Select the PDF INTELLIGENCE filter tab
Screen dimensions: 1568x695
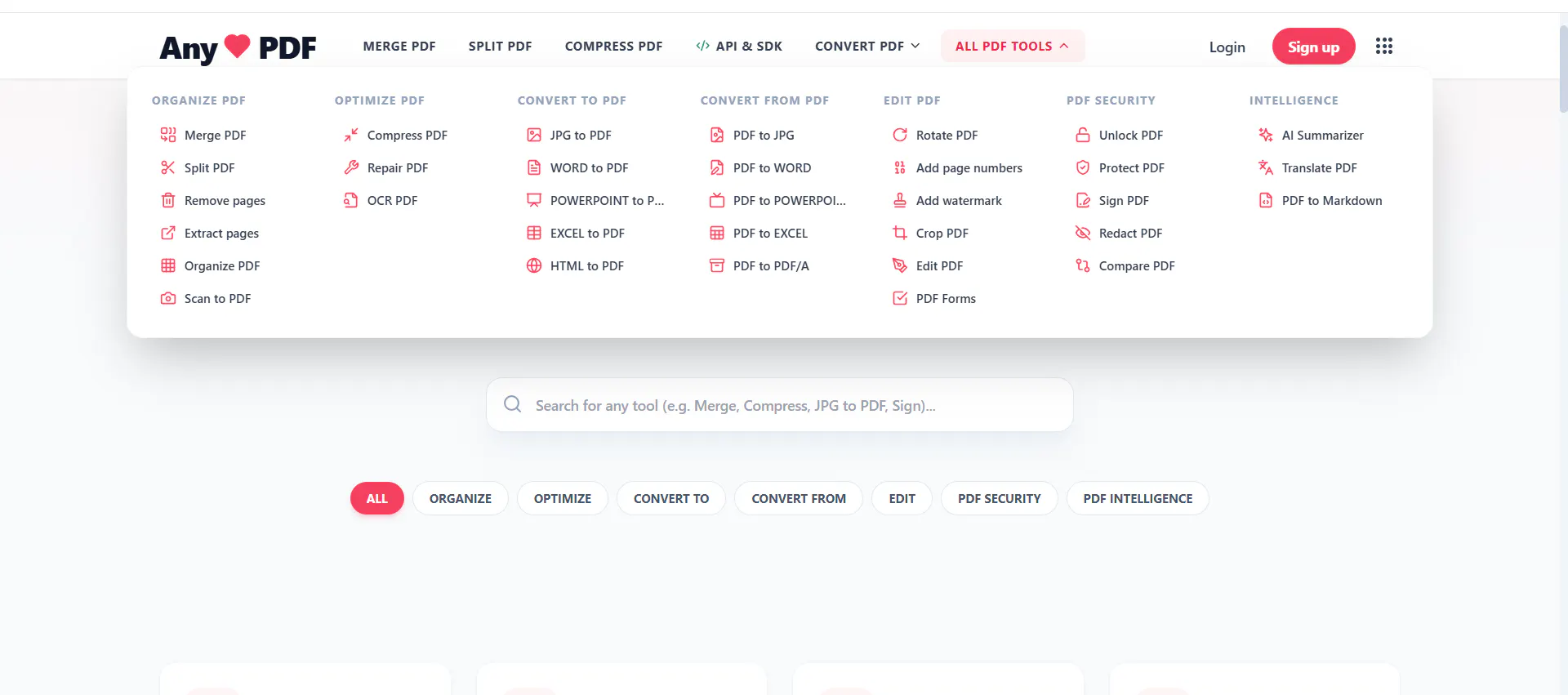pos(1138,498)
